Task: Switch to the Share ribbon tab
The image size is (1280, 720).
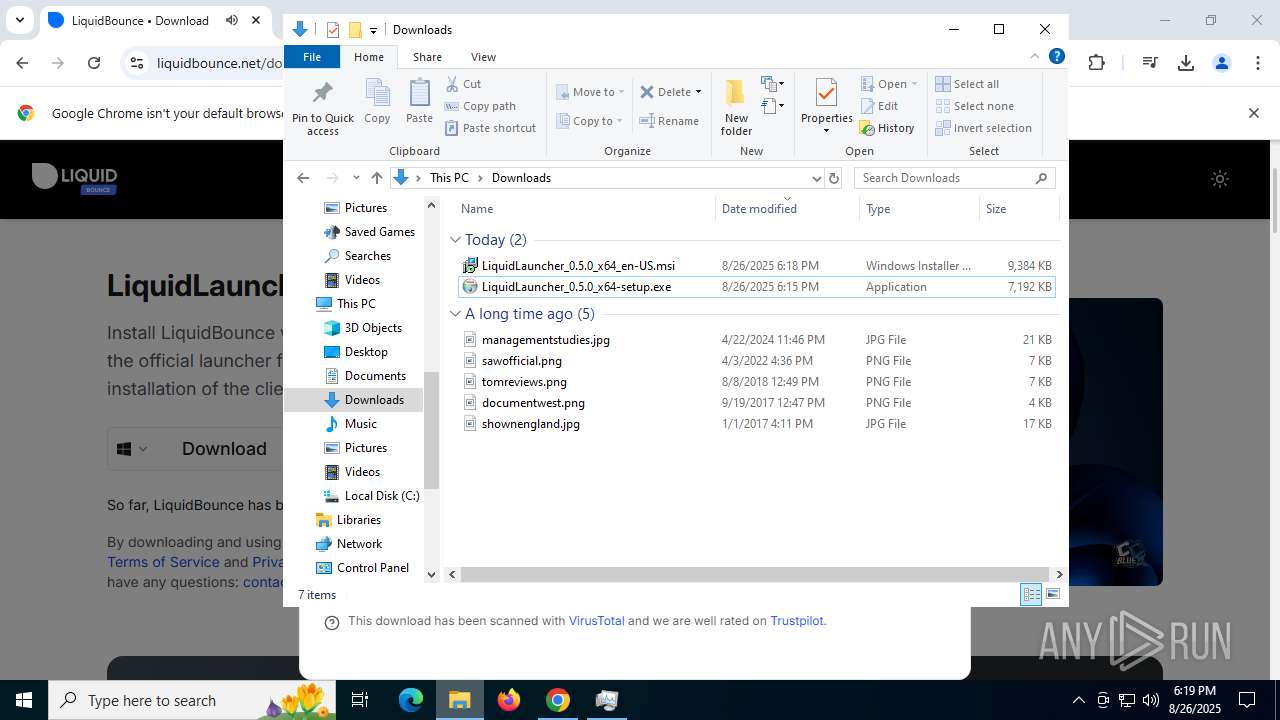Action: (x=427, y=57)
